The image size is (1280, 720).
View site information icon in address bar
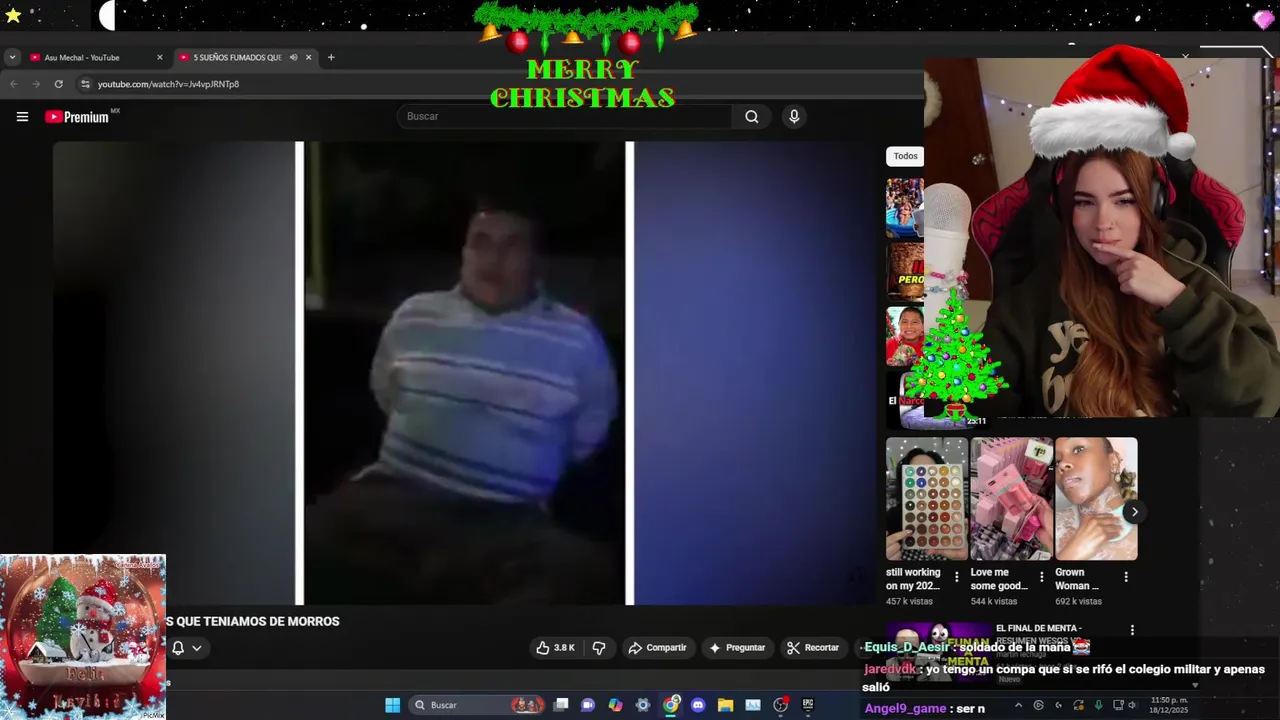[85, 84]
